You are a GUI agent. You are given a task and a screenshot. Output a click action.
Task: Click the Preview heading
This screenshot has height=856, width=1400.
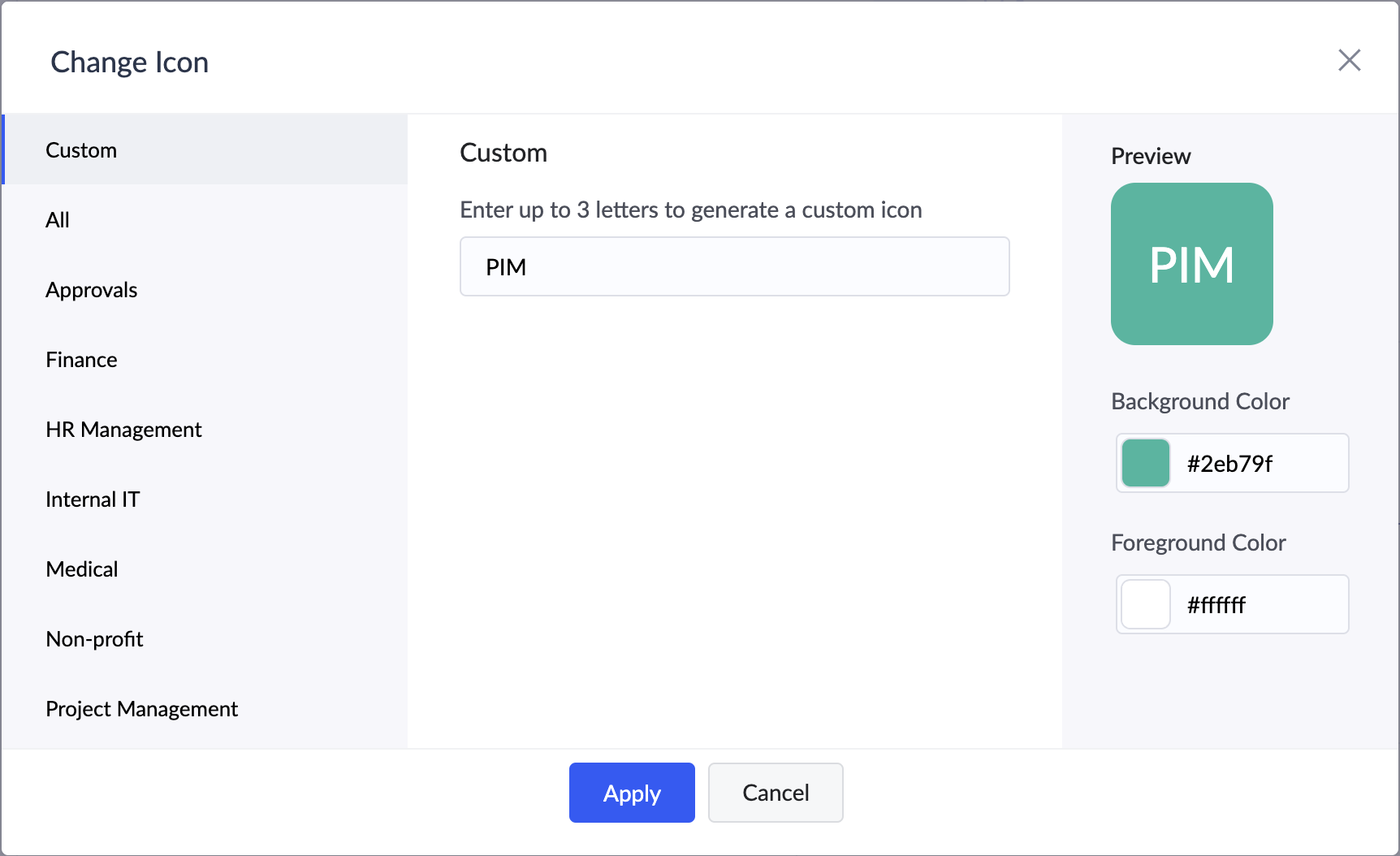coord(1150,156)
